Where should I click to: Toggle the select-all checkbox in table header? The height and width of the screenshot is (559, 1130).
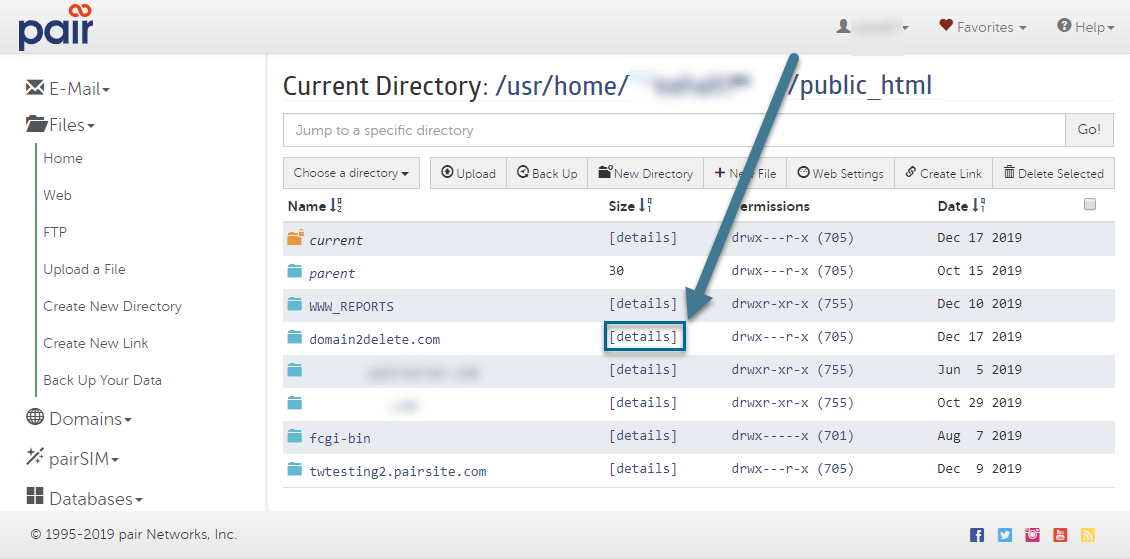(1090, 204)
